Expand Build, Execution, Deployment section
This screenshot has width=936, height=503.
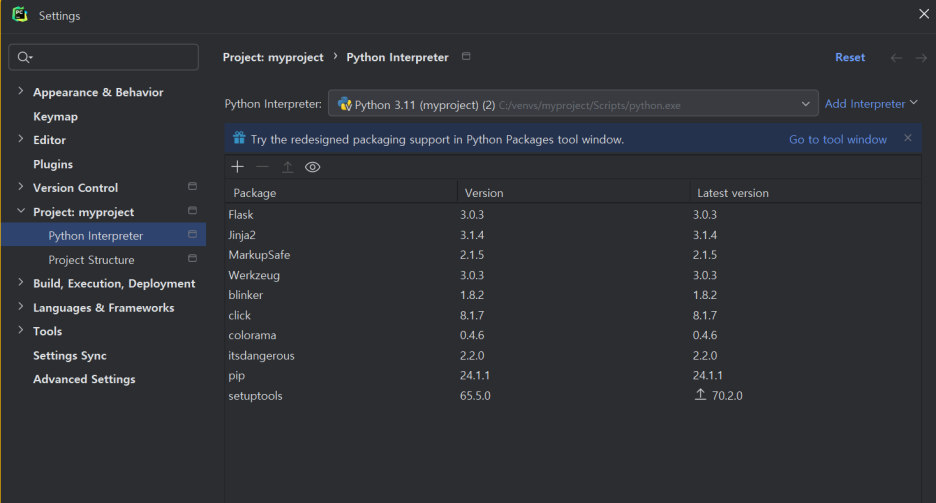pyautogui.click(x=21, y=283)
